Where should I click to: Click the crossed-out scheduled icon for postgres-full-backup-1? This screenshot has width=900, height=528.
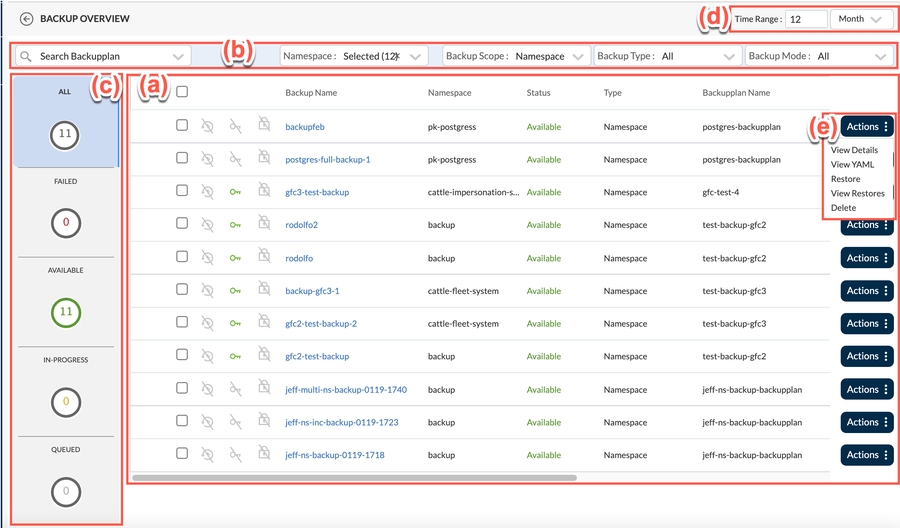click(207, 159)
